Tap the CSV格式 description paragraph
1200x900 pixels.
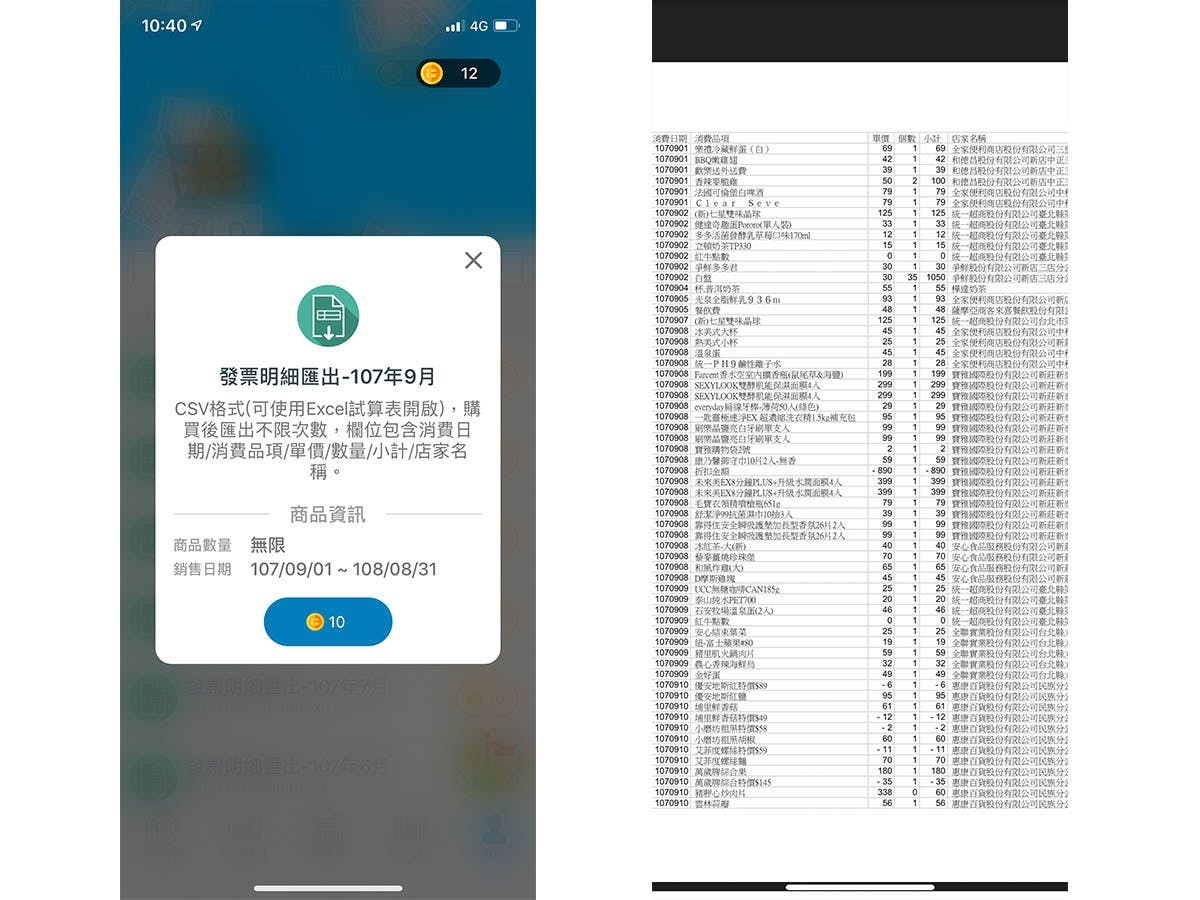pyautogui.click(x=328, y=440)
